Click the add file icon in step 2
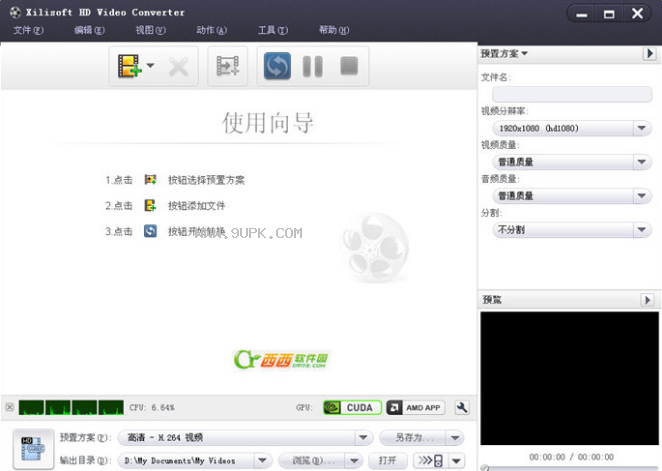662x471 pixels. click(150, 206)
